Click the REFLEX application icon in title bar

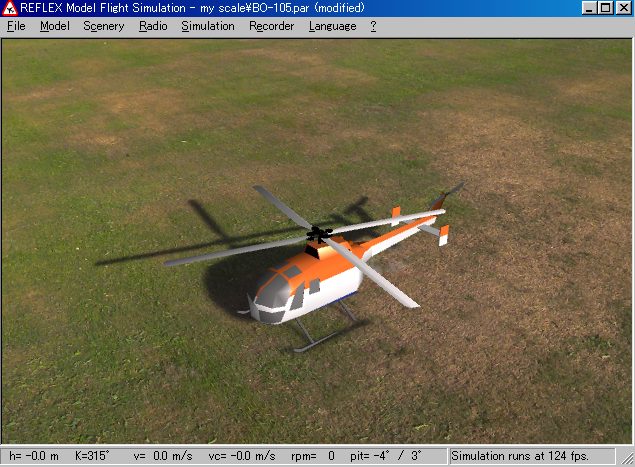9,8
